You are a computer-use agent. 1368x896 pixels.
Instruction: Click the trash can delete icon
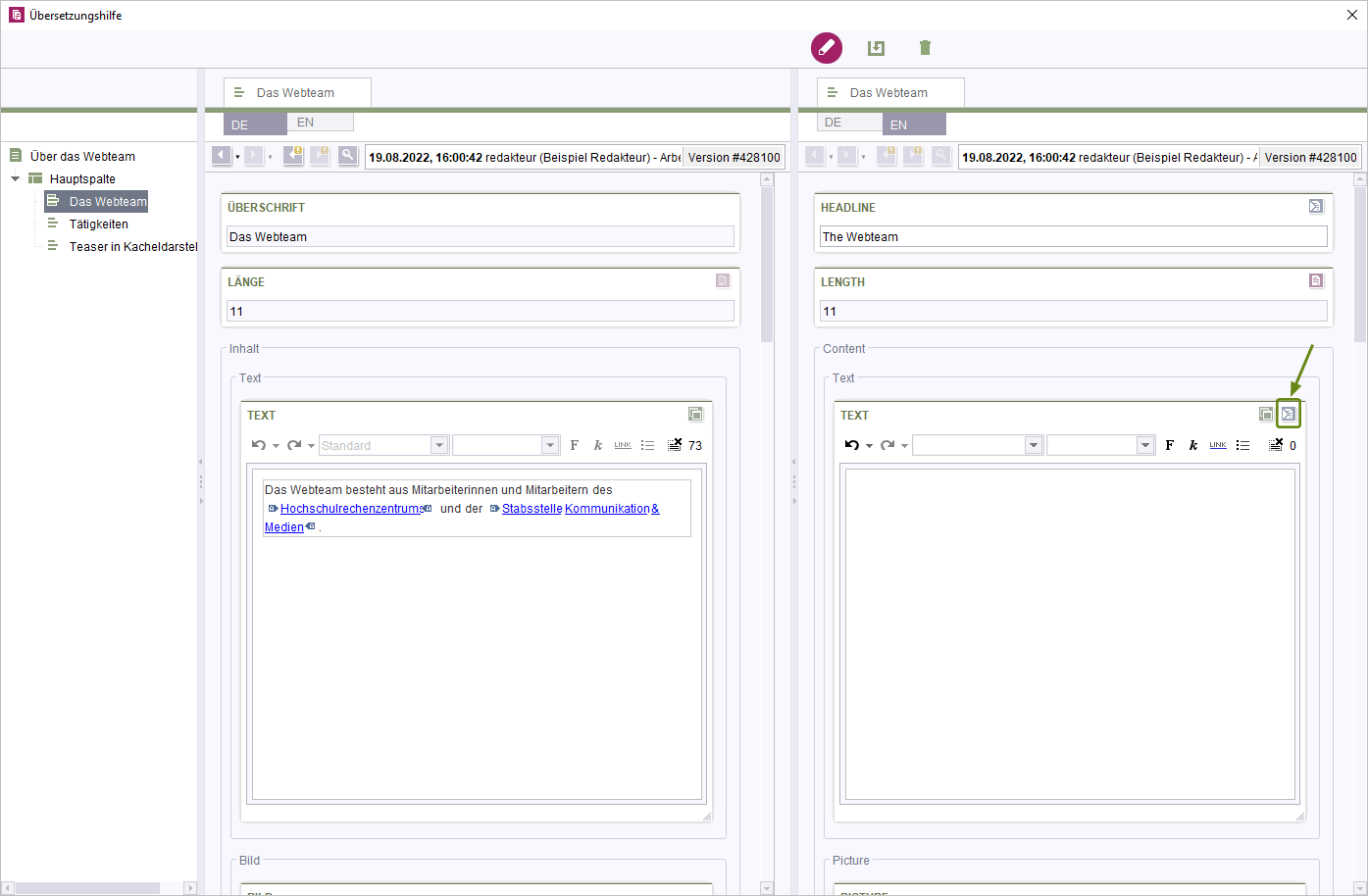(925, 48)
